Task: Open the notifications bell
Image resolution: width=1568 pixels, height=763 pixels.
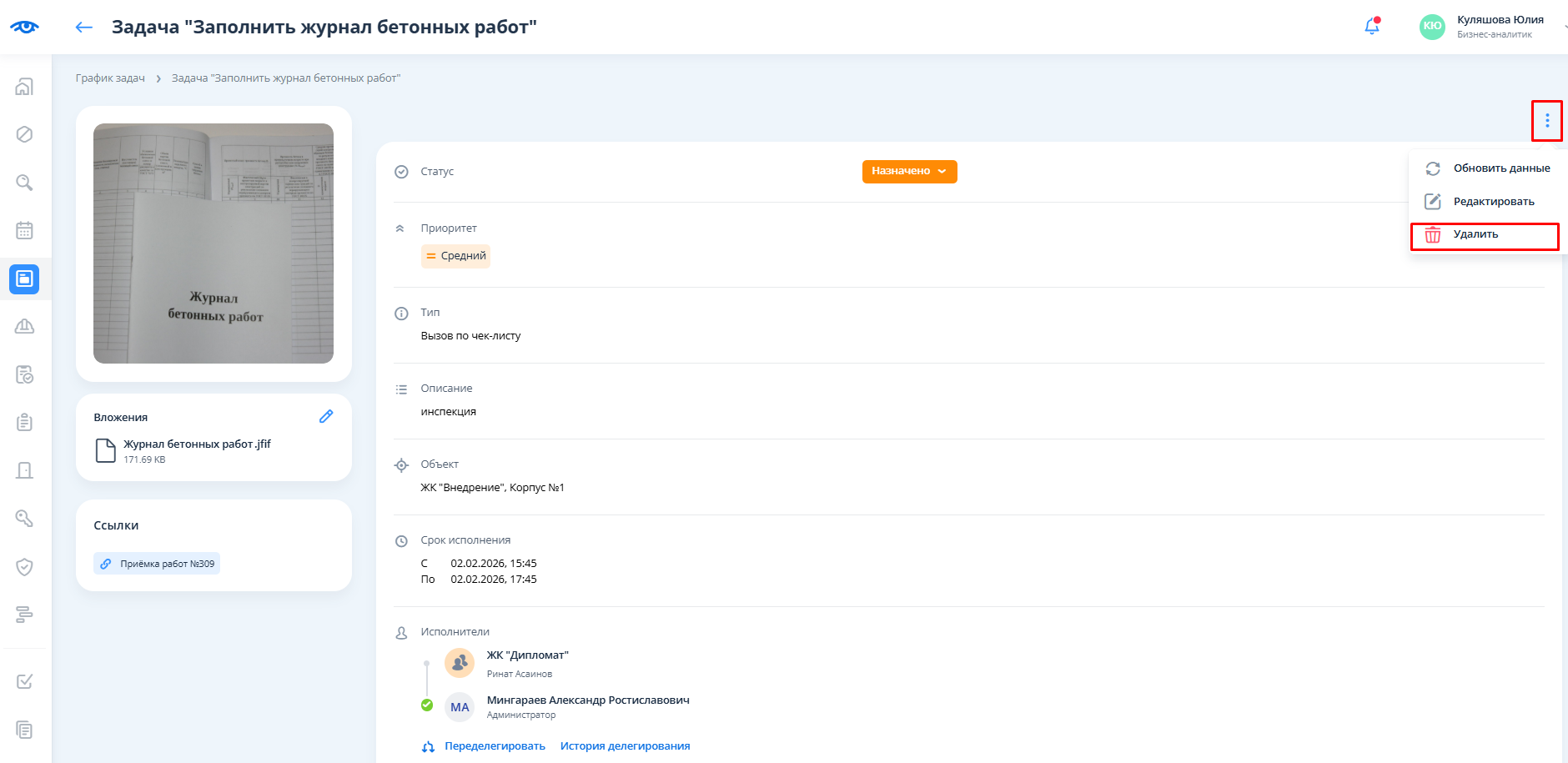Action: click(1371, 27)
